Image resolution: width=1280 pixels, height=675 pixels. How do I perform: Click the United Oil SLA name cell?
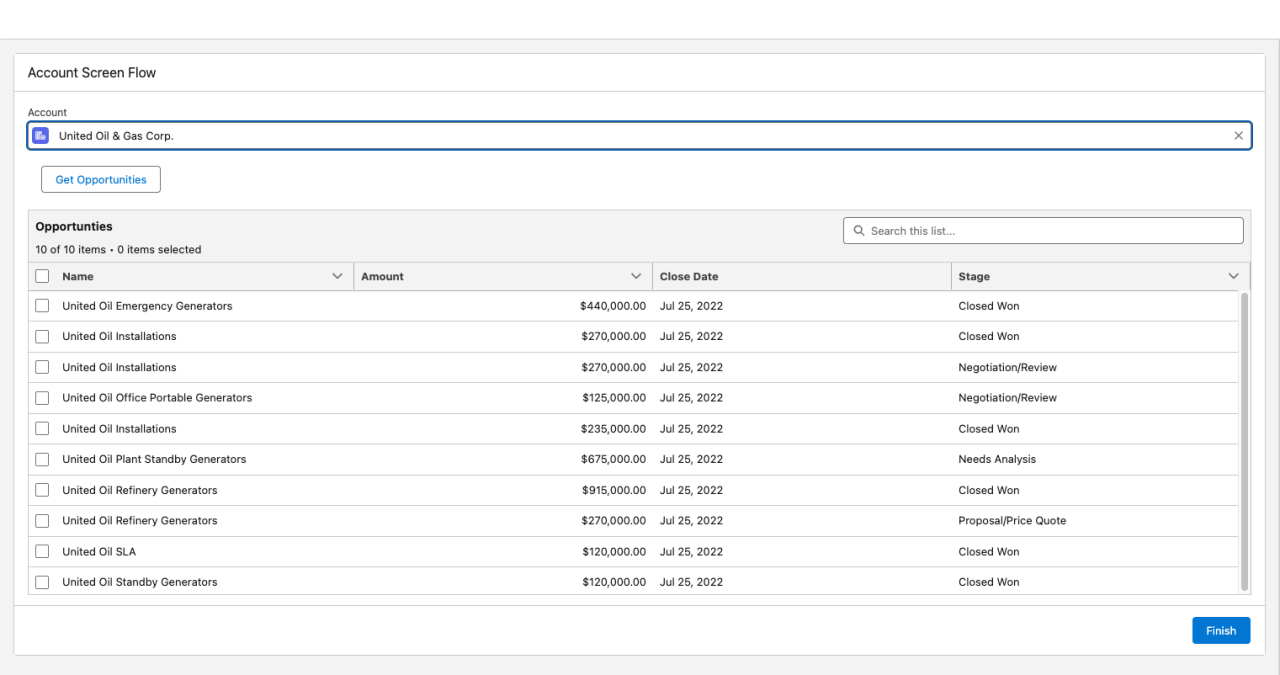[99, 551]
